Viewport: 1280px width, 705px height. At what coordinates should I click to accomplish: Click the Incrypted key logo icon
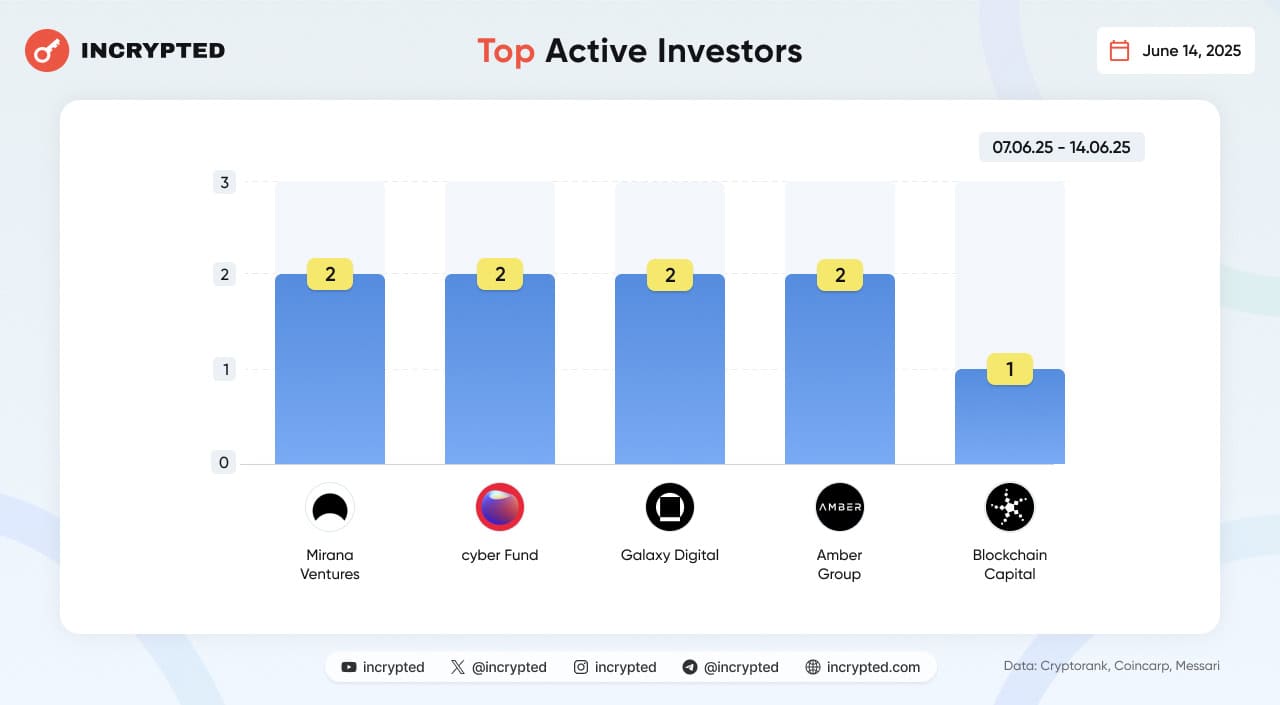click(47, 50)
